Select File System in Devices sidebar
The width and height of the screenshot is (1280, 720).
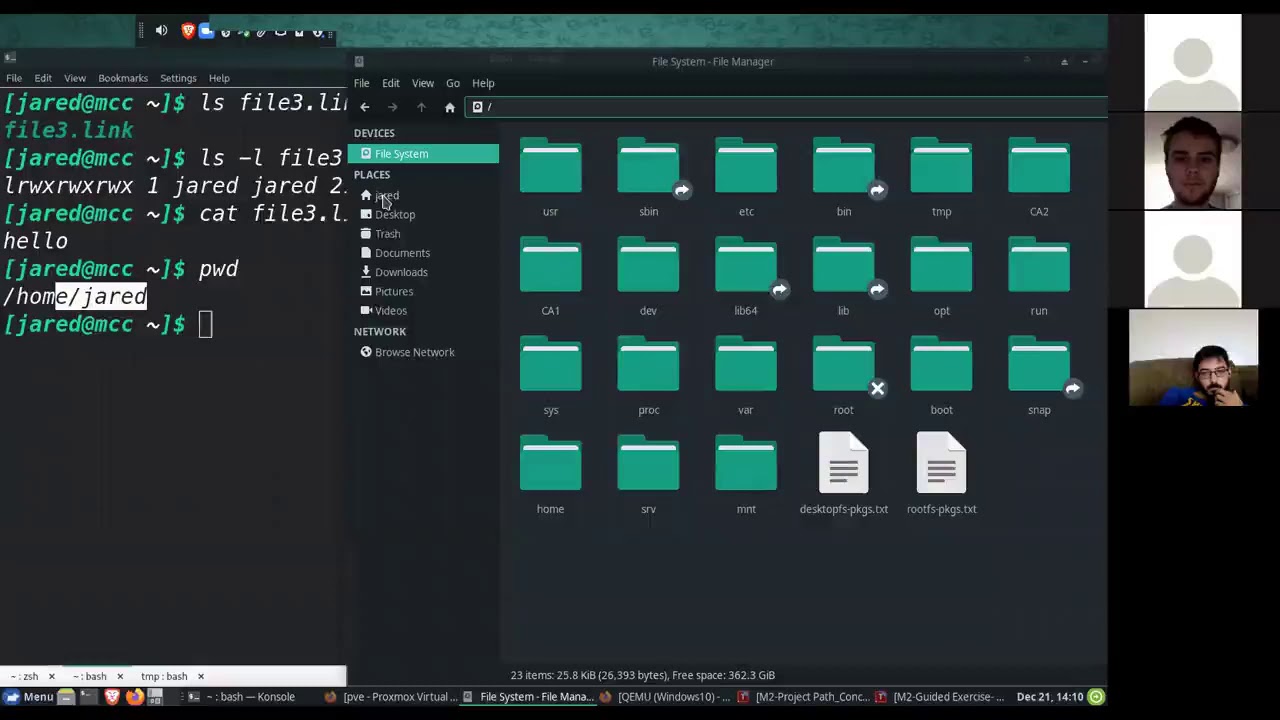[423, 154]
